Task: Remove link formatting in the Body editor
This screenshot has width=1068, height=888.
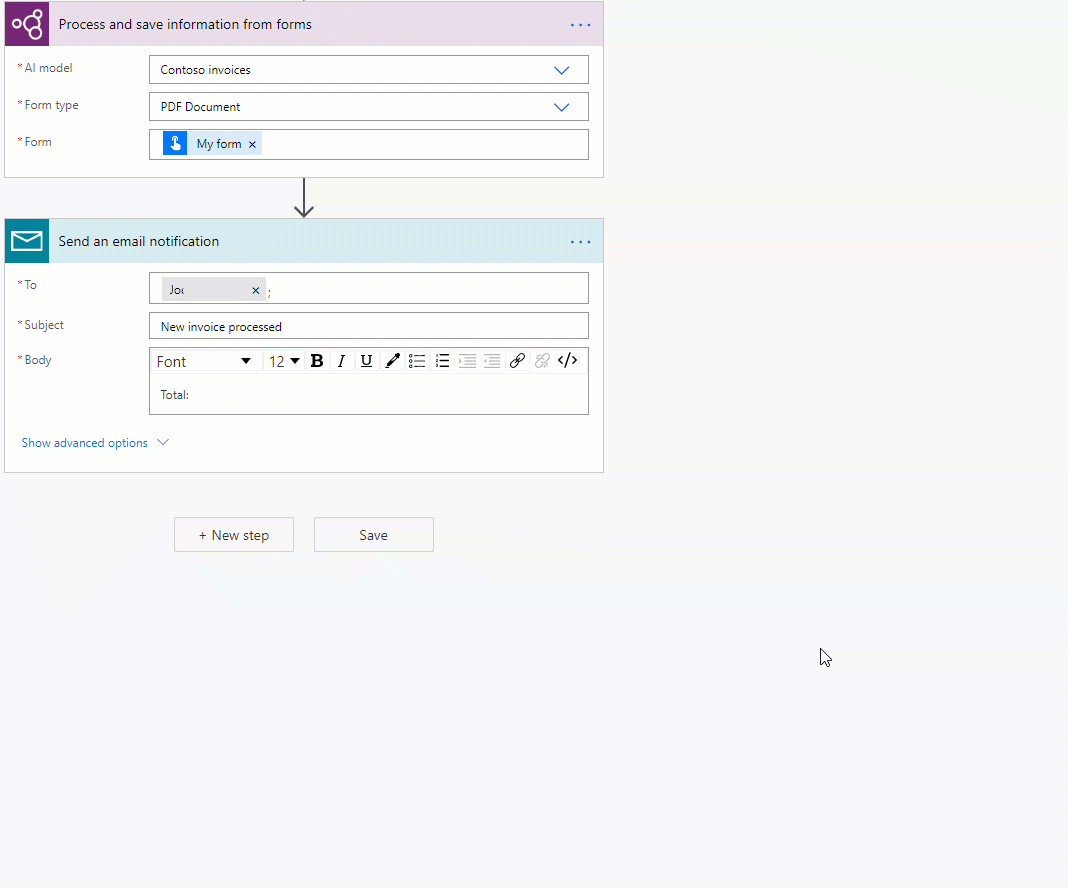Action: click(x=542, y=361)
